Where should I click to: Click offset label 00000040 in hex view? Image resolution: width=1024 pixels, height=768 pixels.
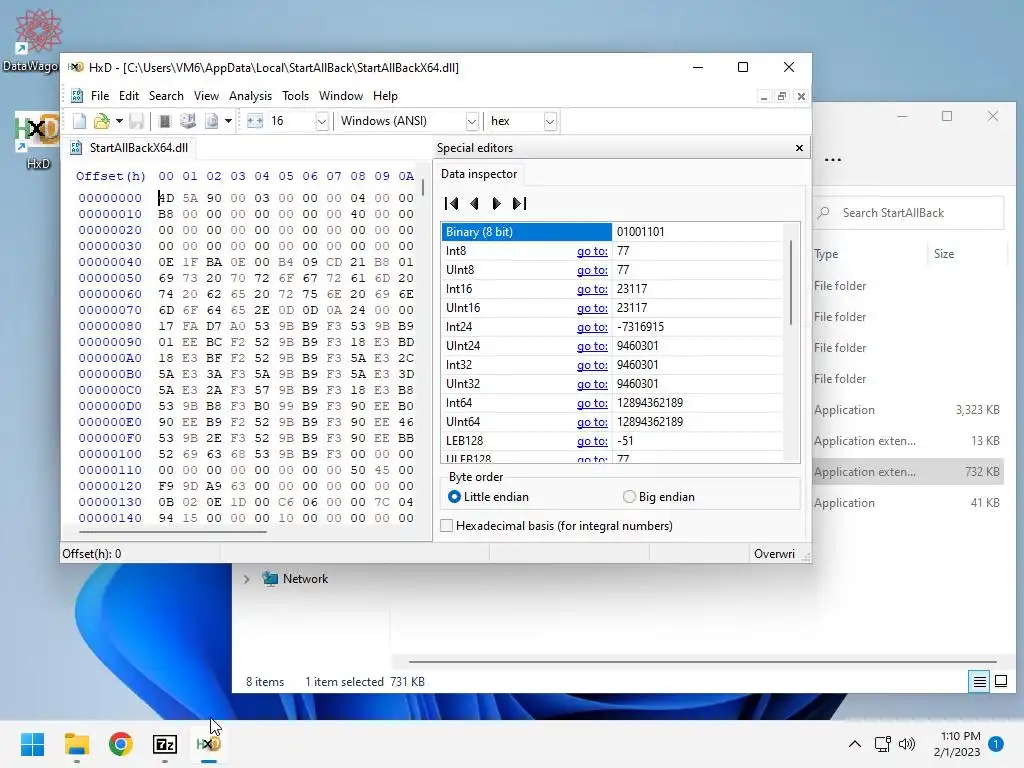(x=110, y=262)
